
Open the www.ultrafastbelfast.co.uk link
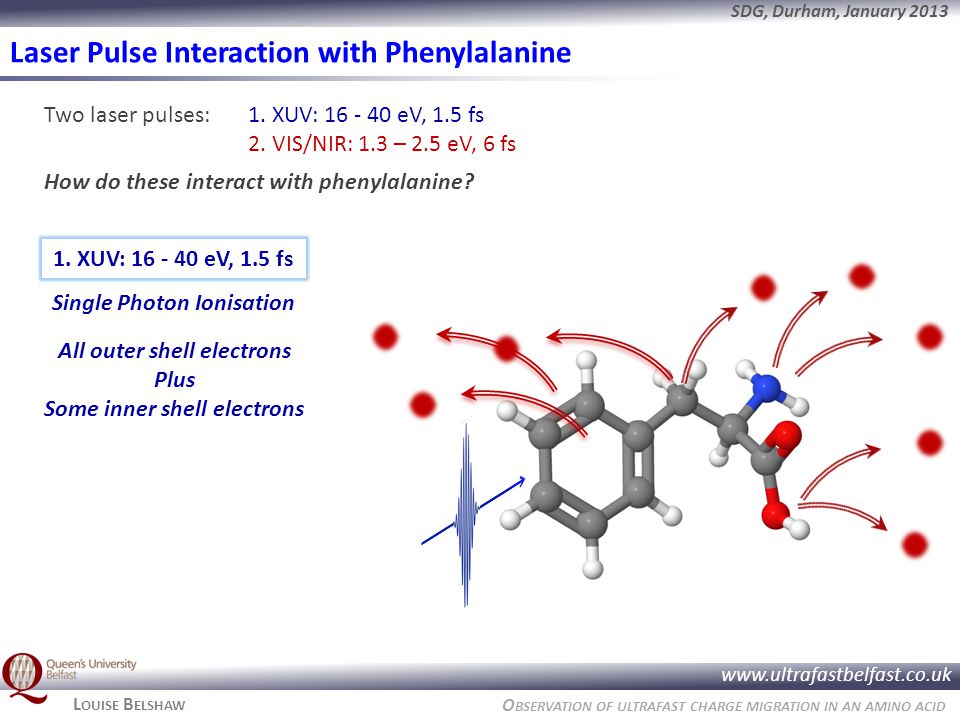(836, 675)
